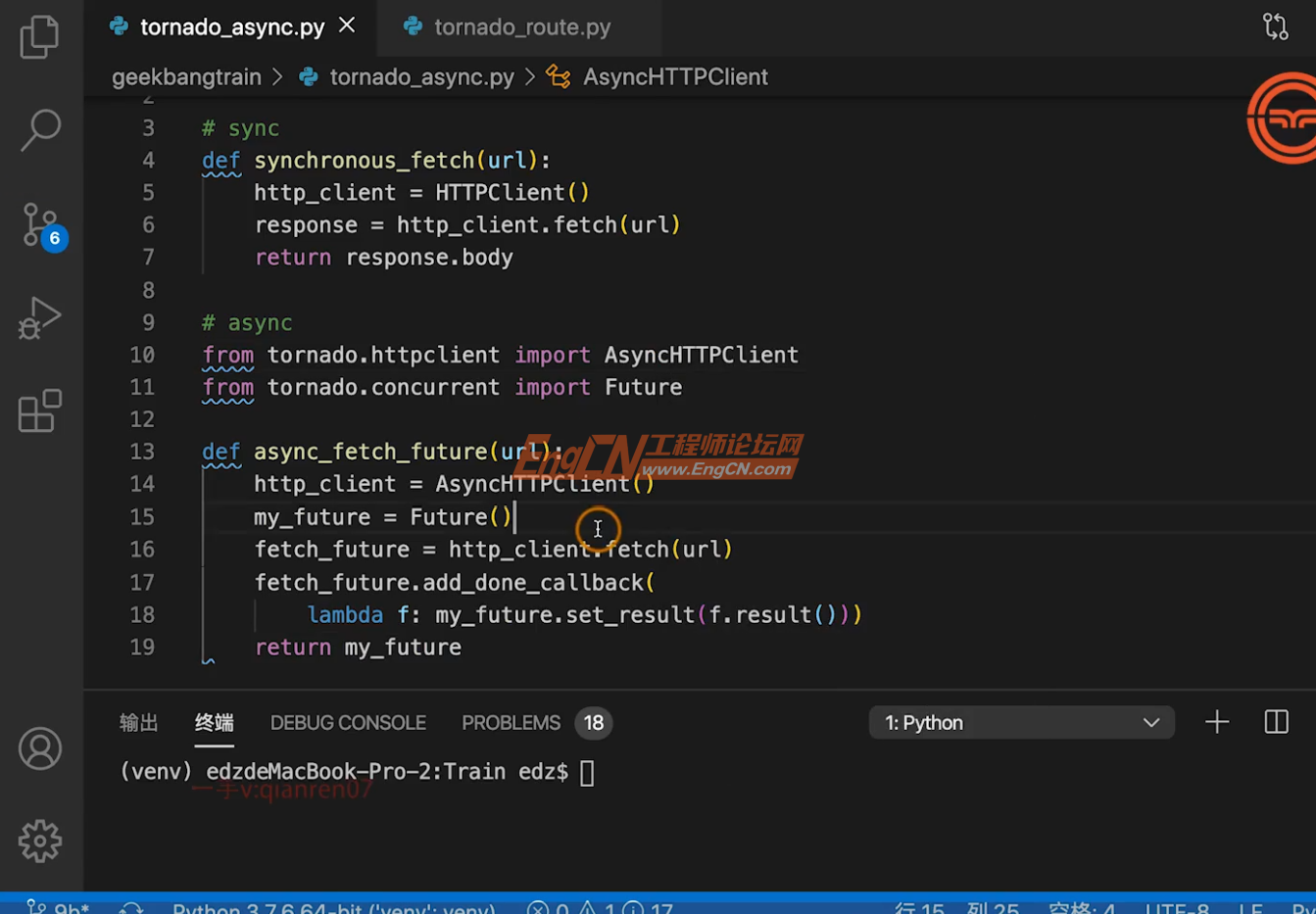Select the Run and Debug icon
Screen dimensions: 1316x914
tap(39, 317)
